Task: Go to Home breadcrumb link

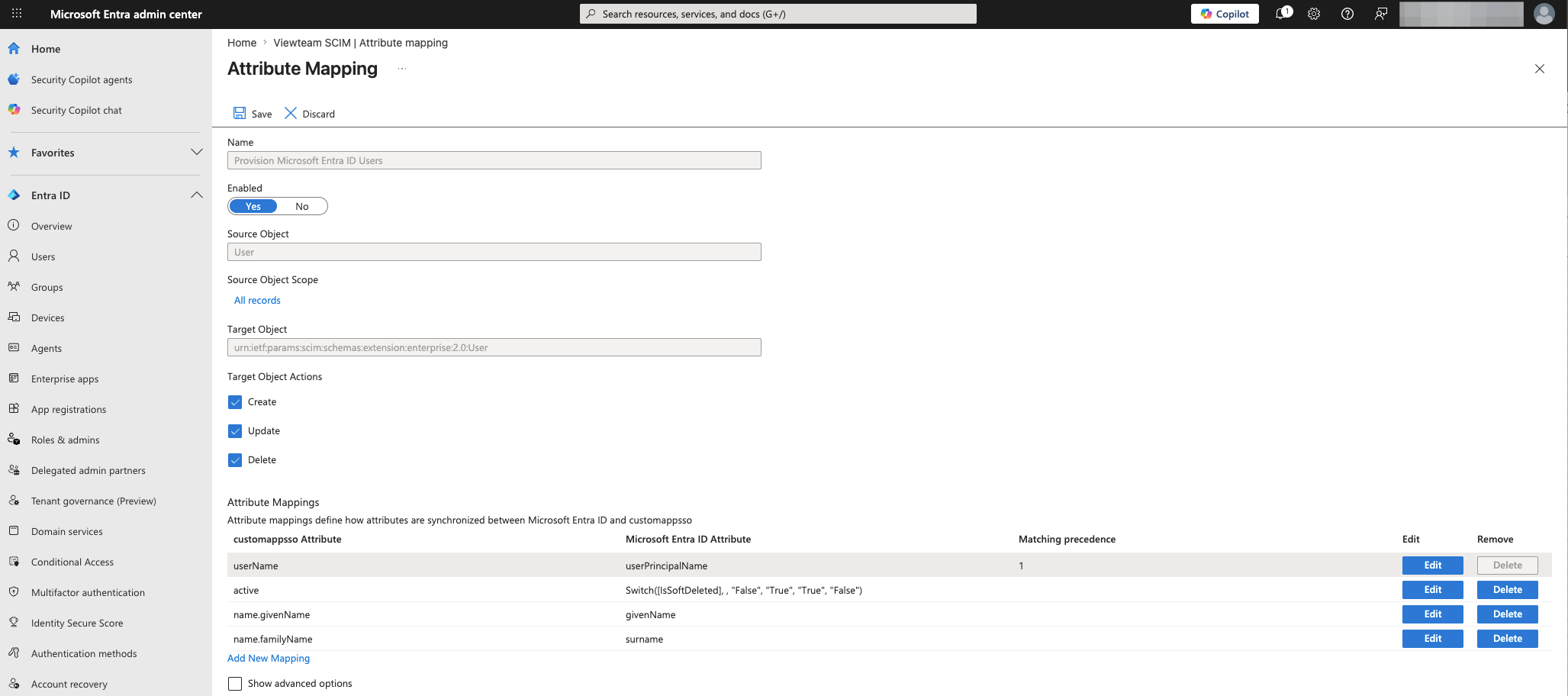Action: pos(242,43)
